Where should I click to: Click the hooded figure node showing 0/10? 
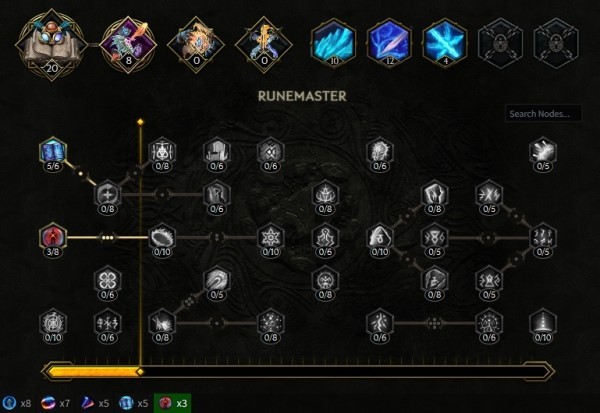[380, 238]
